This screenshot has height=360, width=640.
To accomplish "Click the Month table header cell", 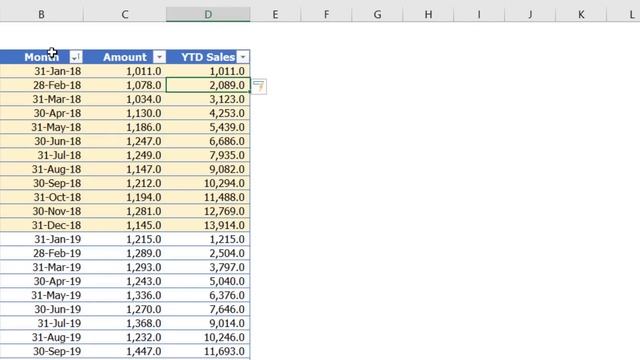I will [x=41, y=57].
